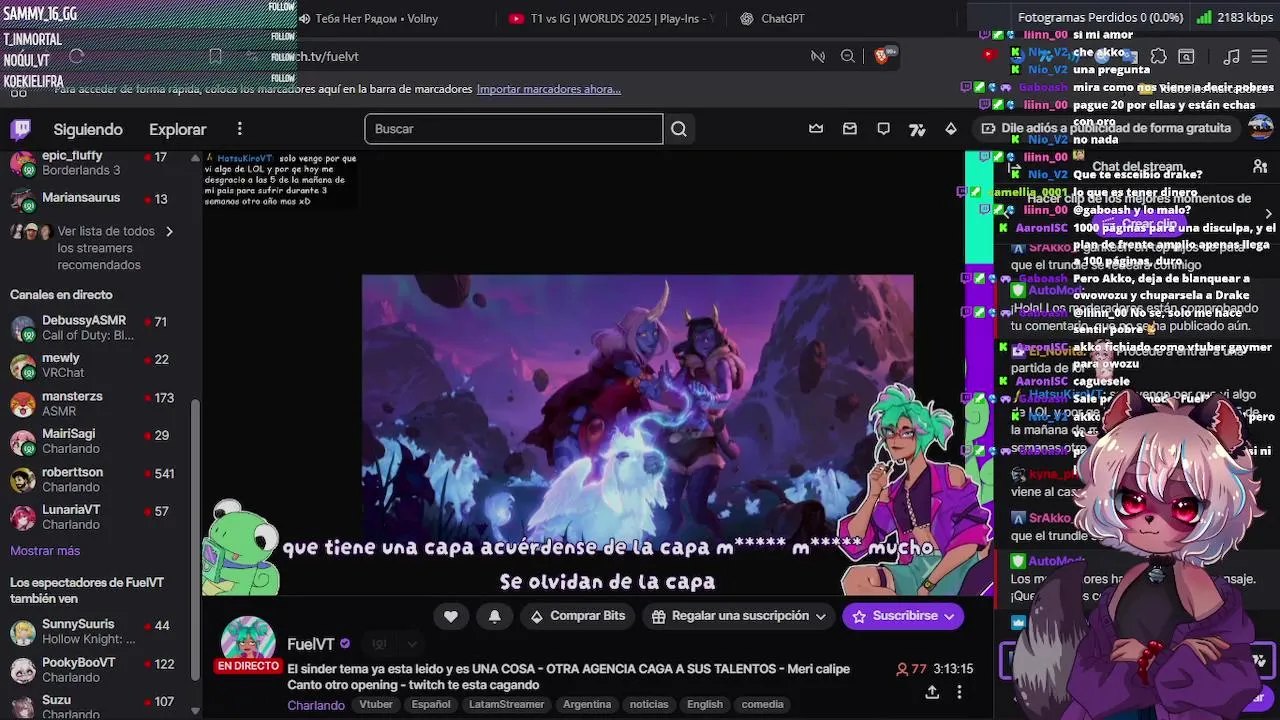Open the Suscribirse dropdown button
The height and width of the screenshot is (720, 1280).
903,616
